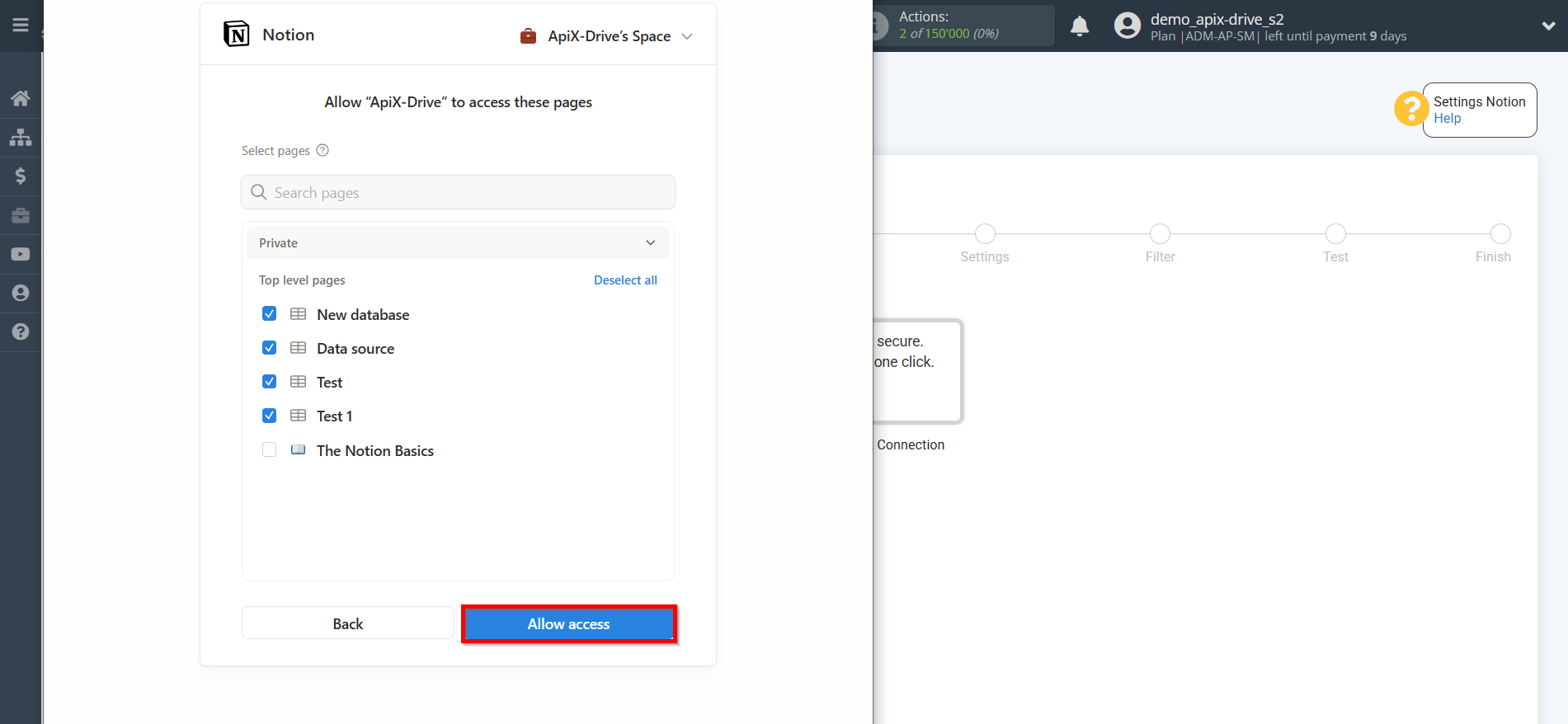Focus the Search pages field
1568x724 pixels.
458,192
